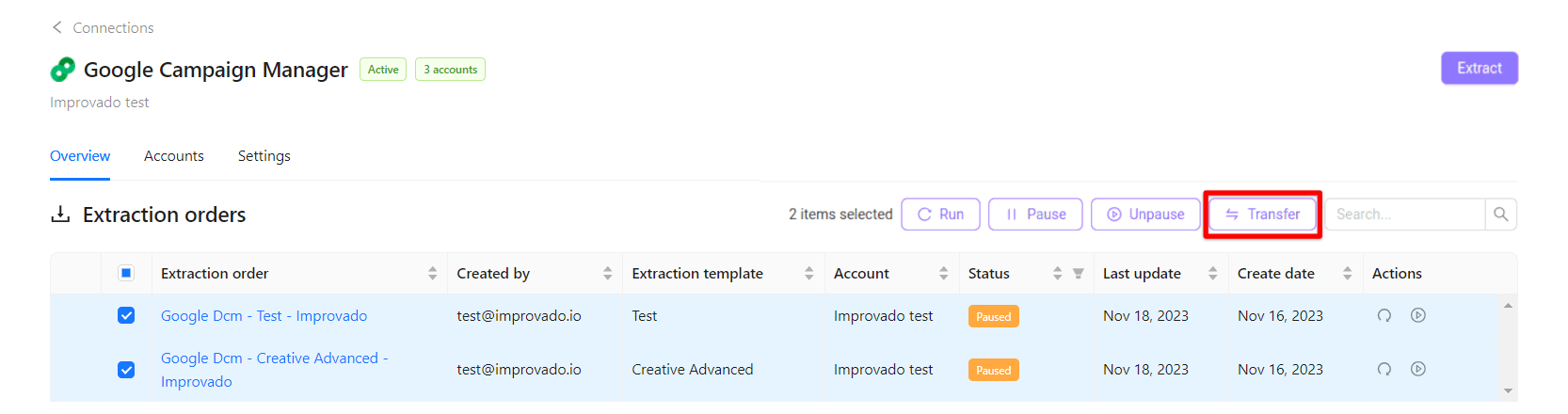Click the Google Campaign Manager logo icon

point(63,70)
